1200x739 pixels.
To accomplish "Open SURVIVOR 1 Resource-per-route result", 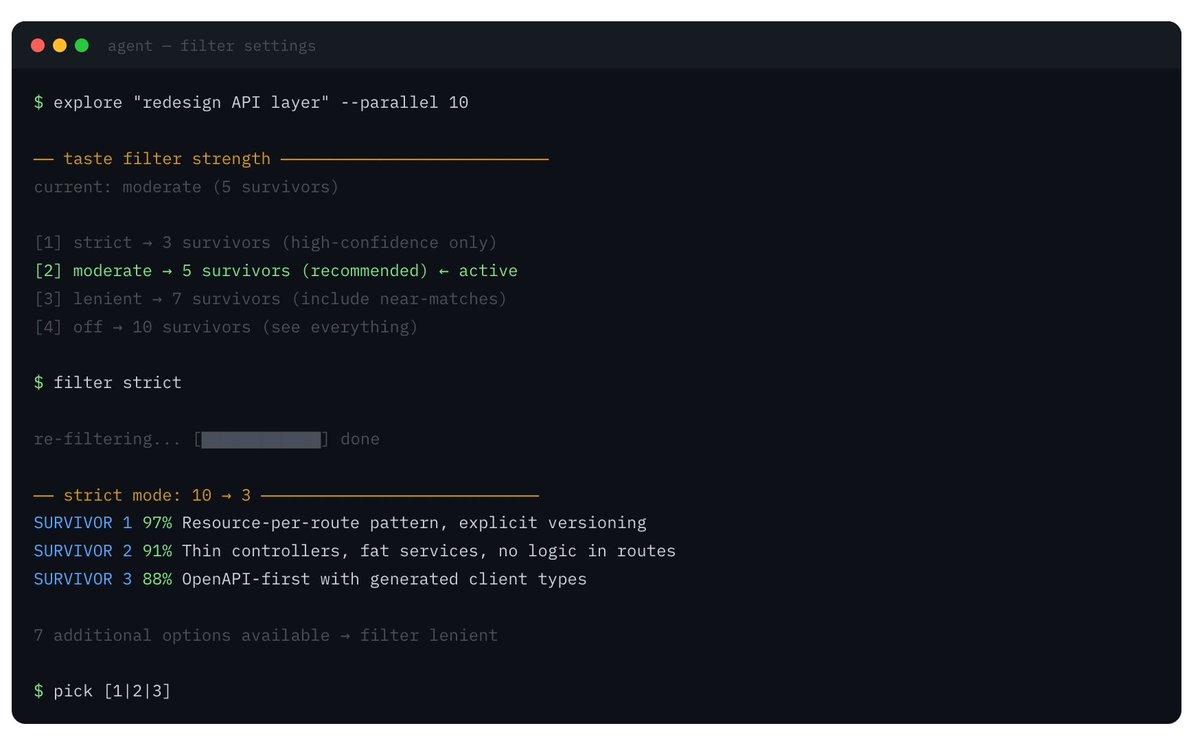I will [413, 523].
